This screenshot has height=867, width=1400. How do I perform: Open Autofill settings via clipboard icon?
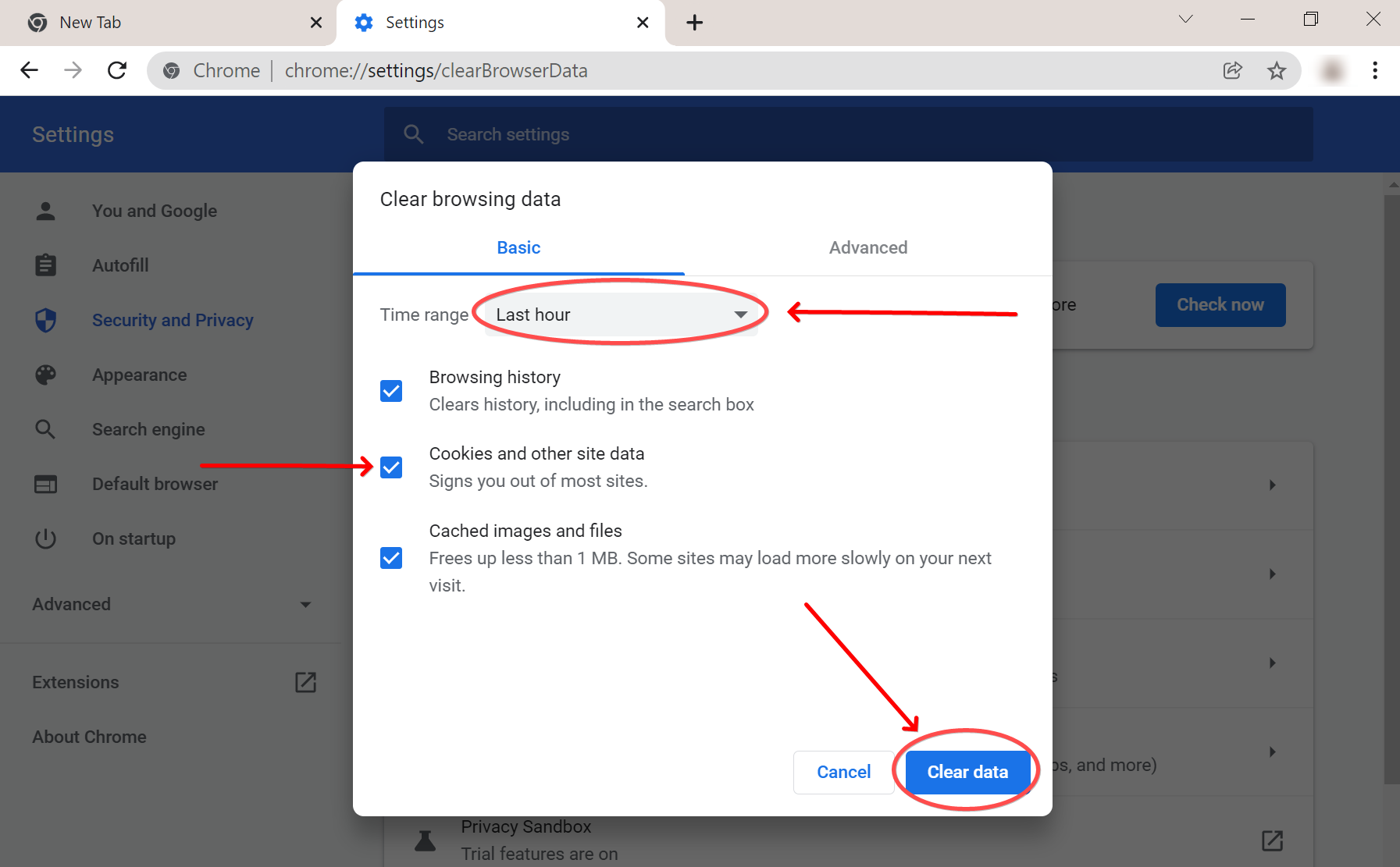point(45,265)
